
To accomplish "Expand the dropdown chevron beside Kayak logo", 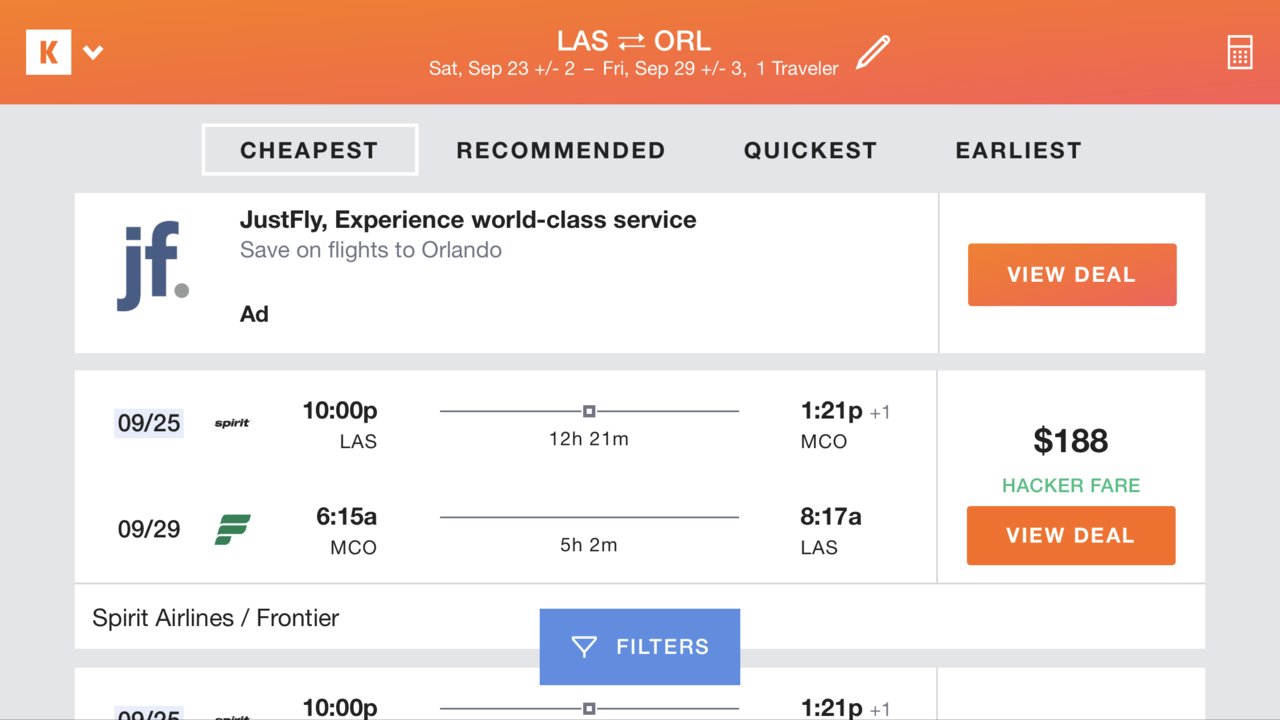I will (93, 52).
